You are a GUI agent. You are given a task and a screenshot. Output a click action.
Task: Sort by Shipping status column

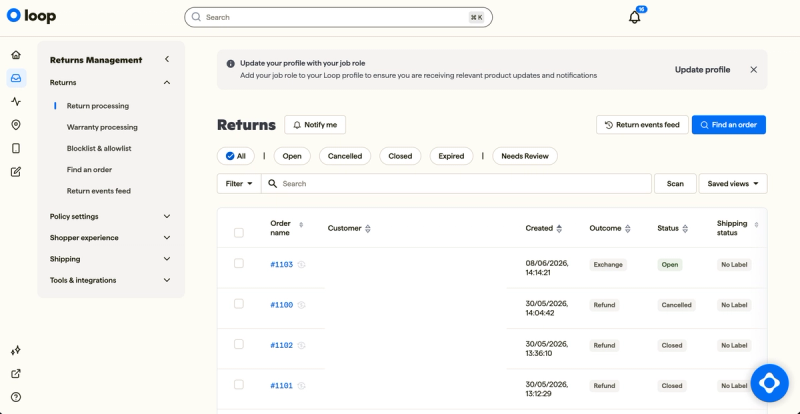[756, 225]
